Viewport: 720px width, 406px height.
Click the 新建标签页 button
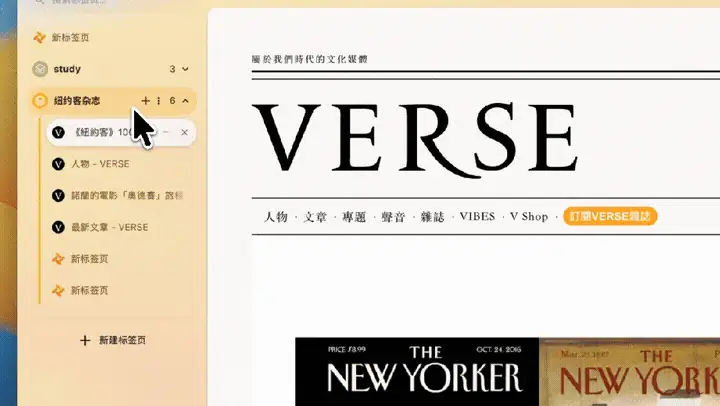tap(113, 340)
